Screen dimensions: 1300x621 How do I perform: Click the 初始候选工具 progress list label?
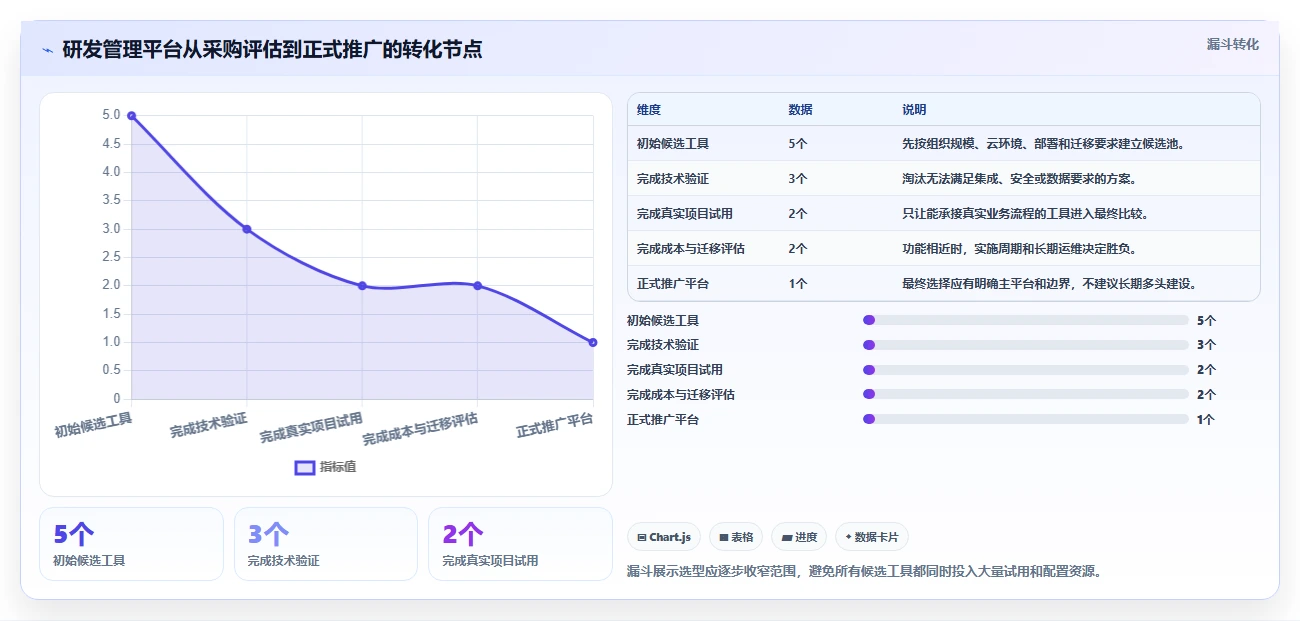coord(663,321)
